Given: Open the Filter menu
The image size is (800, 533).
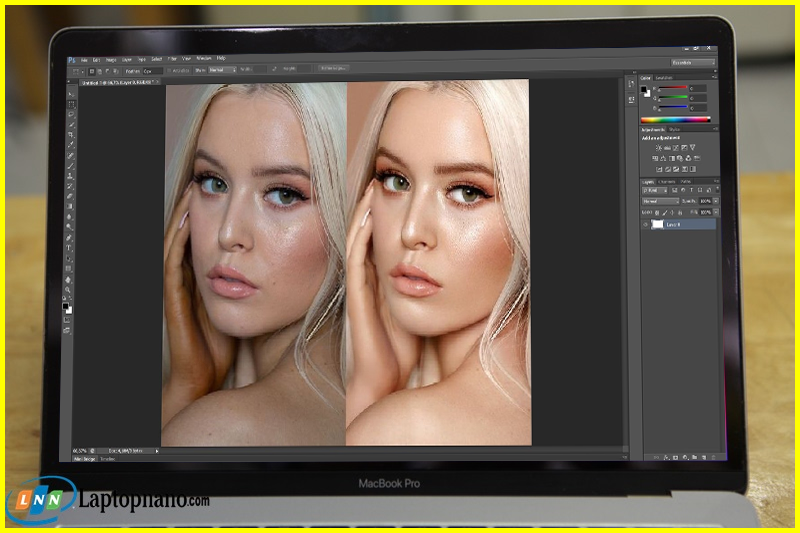Looking at the screenshot, I should tap(172, 59).
